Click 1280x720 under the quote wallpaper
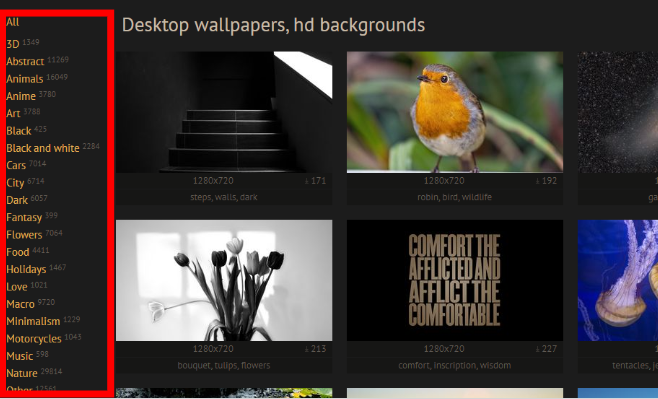The height and width of the screenshot is (399, 658). [444, 349]
